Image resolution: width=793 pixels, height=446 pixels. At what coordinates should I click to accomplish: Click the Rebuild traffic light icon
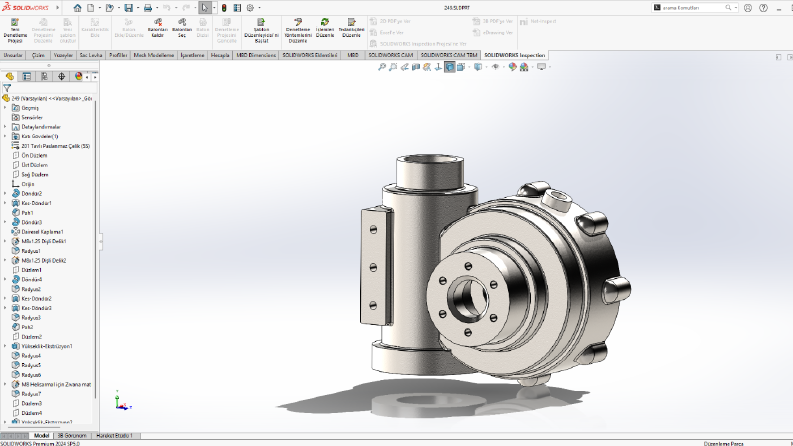coord(224,8)
